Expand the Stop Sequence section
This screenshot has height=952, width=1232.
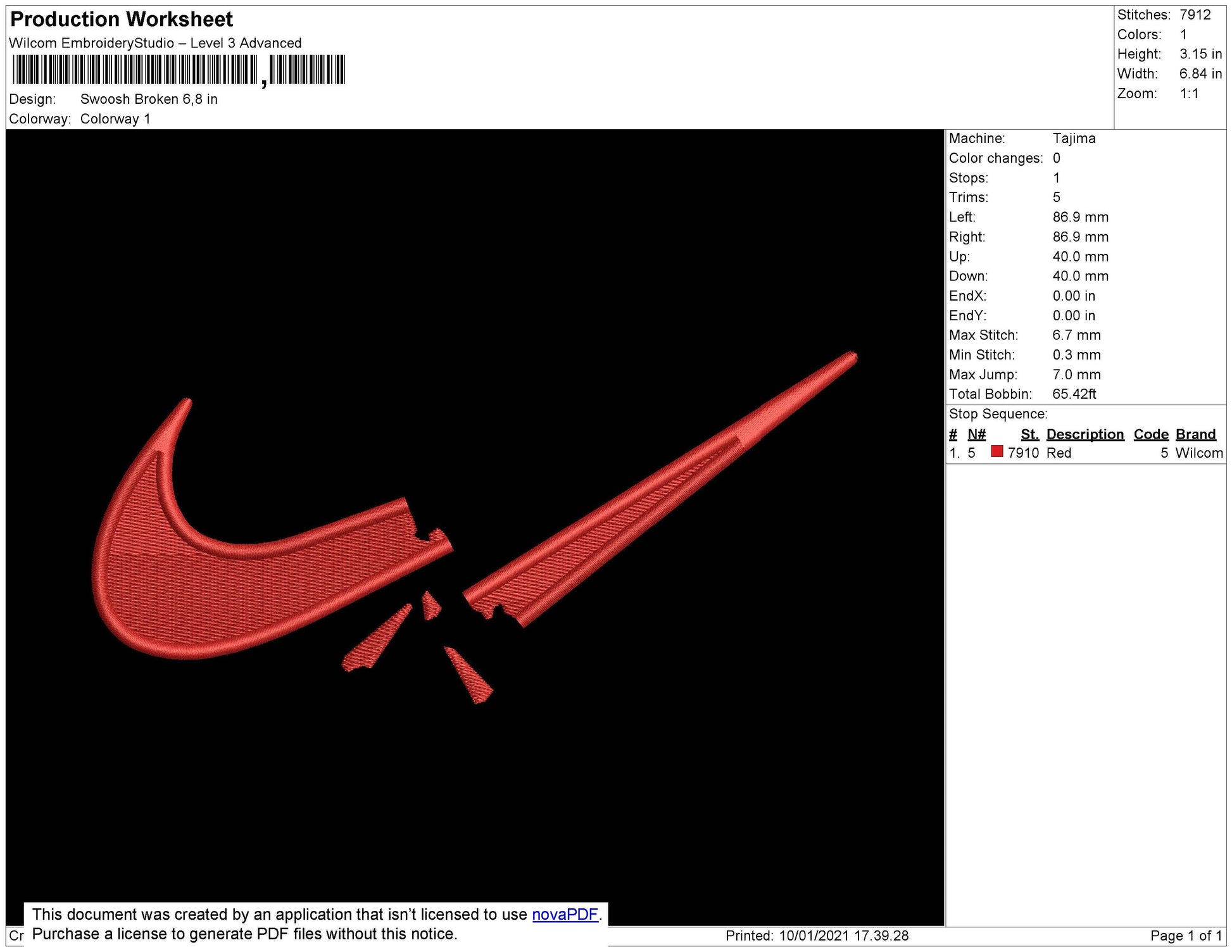tap(999, 413)
